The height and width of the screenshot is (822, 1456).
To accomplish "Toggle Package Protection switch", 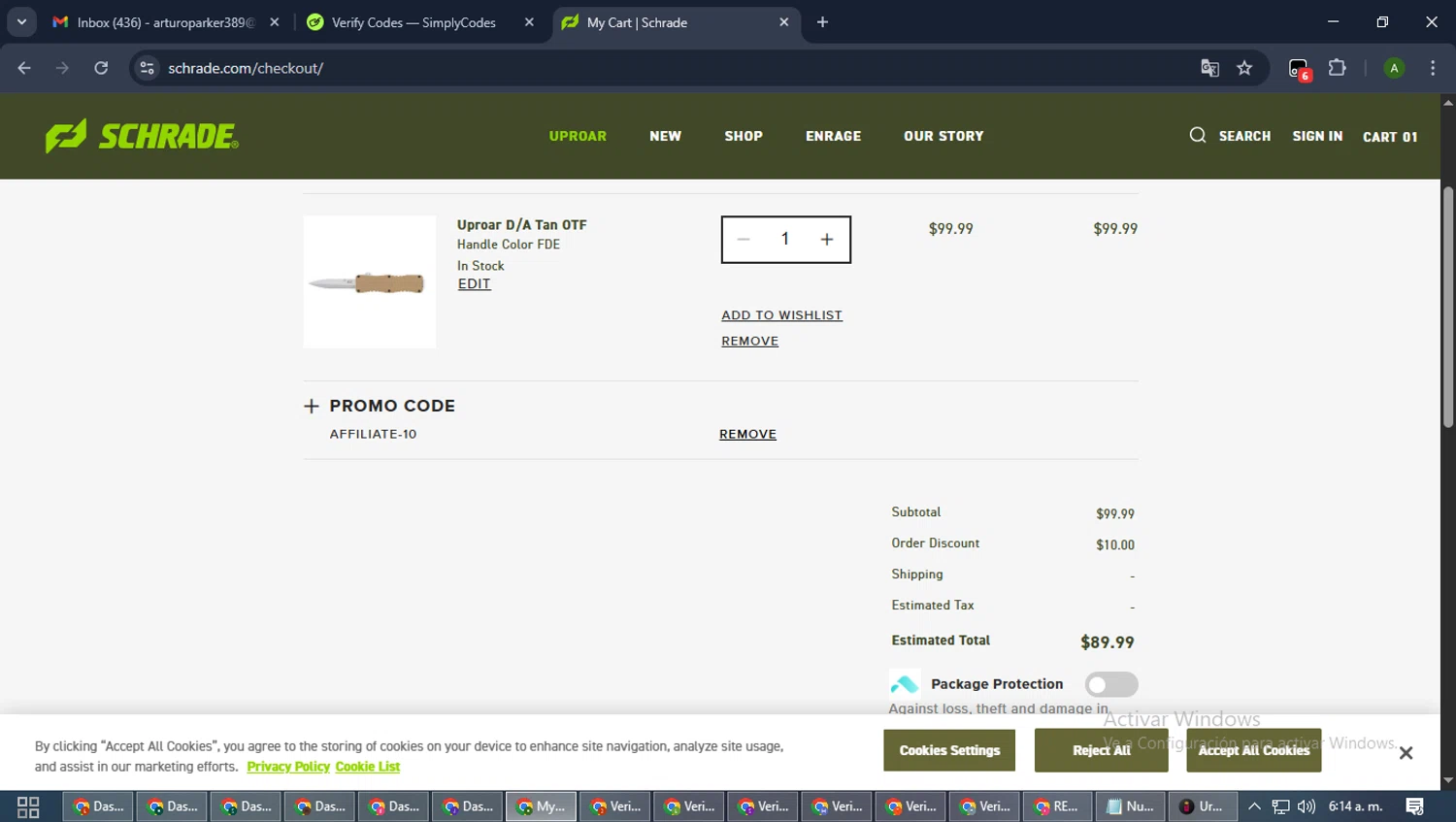I will [1111, 684].
